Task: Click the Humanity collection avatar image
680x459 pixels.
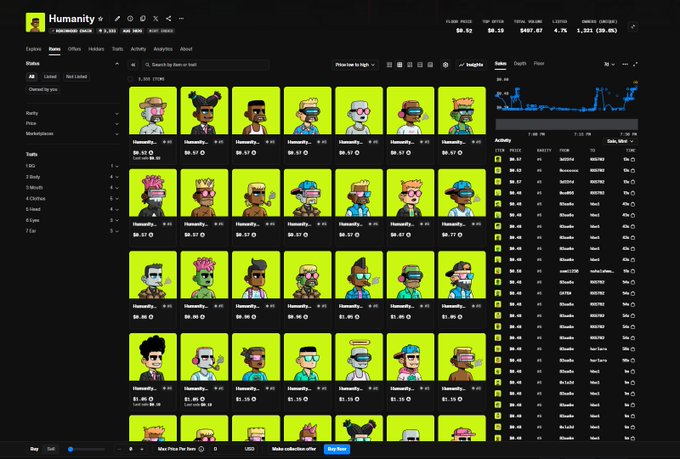Action: point(35,22)
